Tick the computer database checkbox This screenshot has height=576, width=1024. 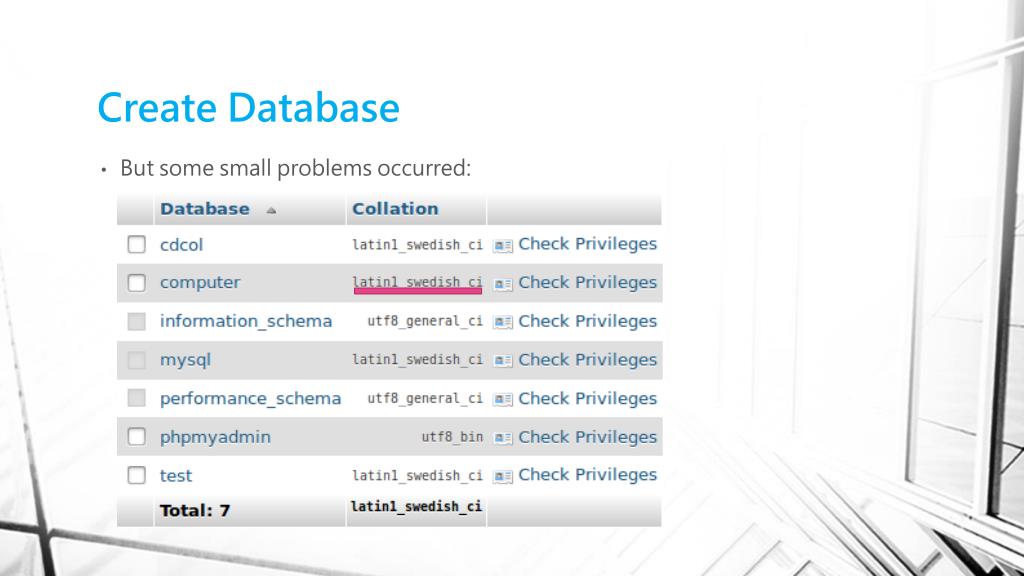136,283
